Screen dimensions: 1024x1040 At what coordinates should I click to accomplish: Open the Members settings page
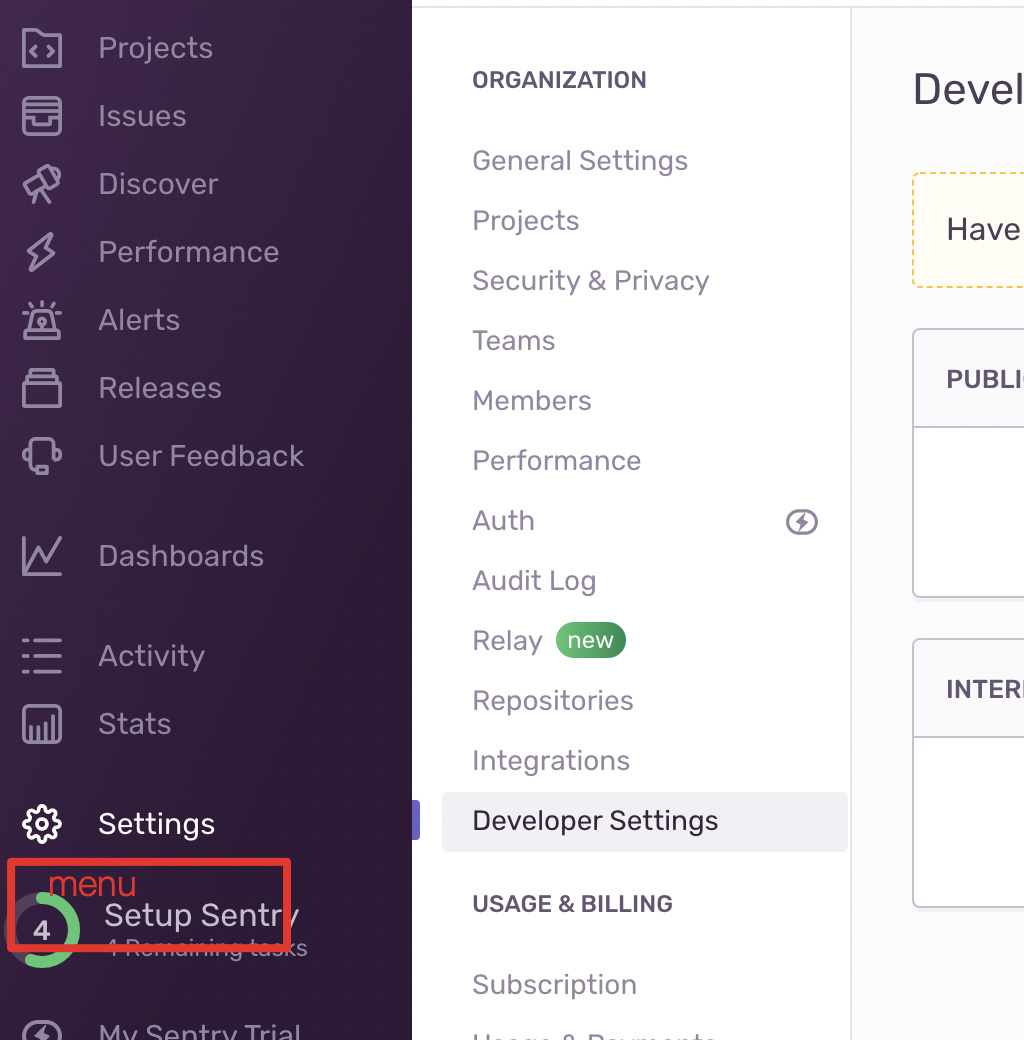pyautogui.click(x=532, y=401)
